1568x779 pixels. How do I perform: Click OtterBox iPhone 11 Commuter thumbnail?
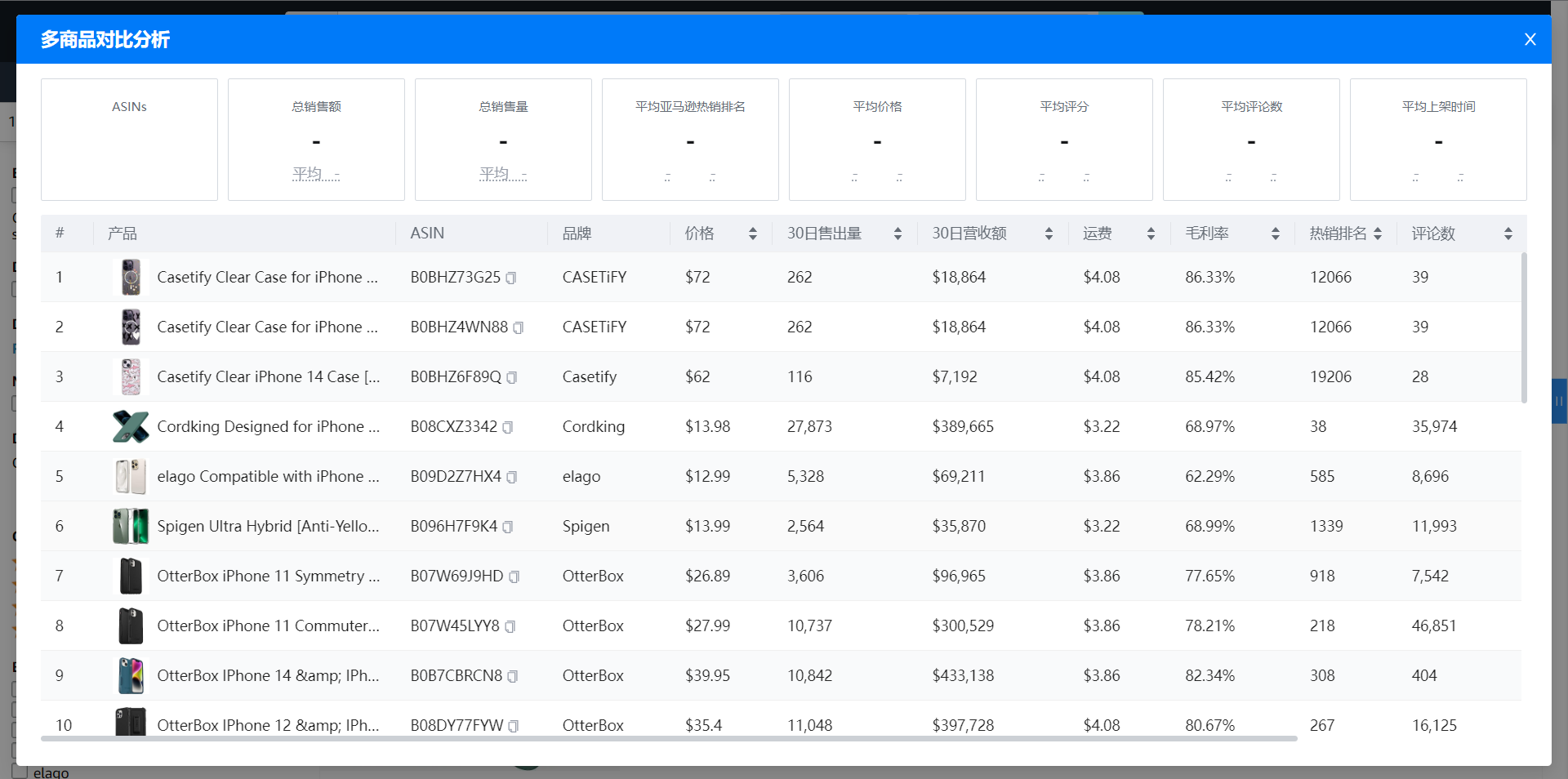click(131, 626)
